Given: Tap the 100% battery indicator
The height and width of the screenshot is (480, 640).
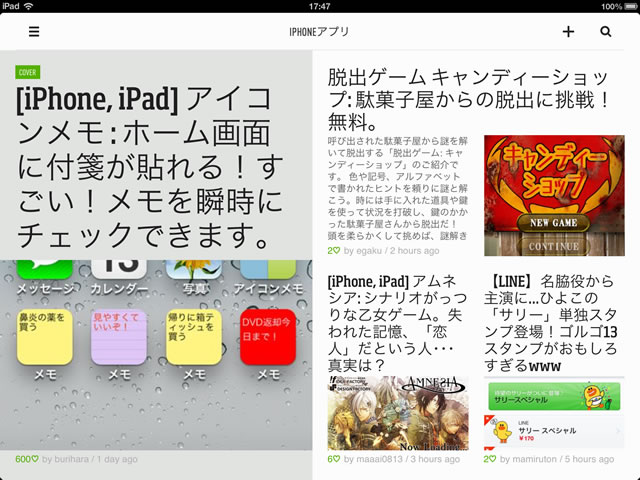Looking at the screenshot, I should point(620,7).
